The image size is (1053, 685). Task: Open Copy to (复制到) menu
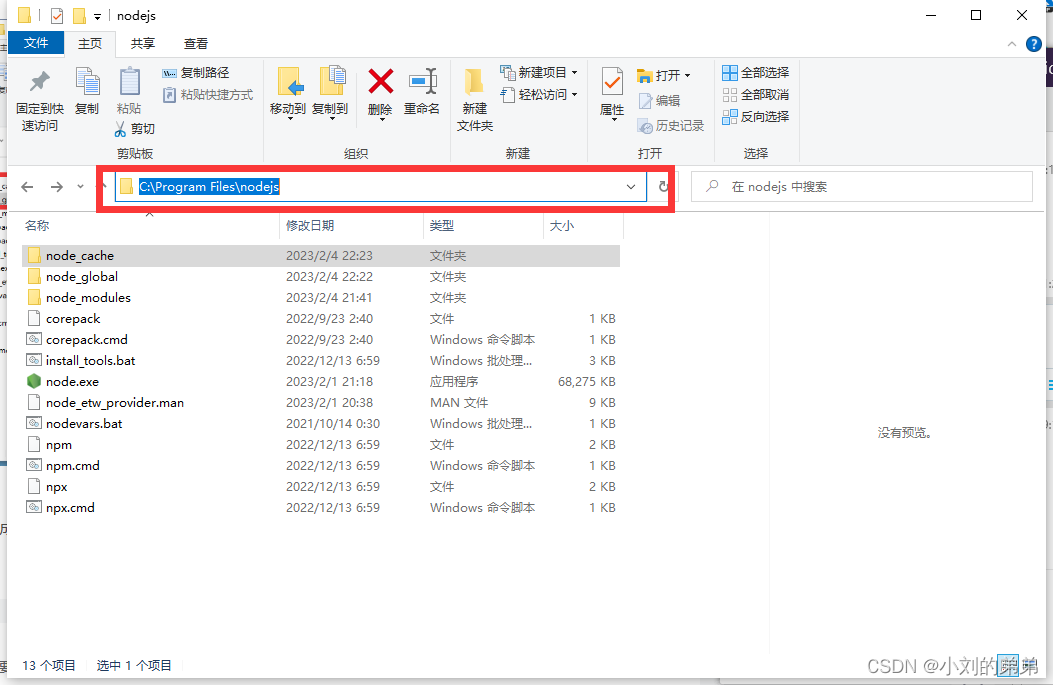coord(330,93)
